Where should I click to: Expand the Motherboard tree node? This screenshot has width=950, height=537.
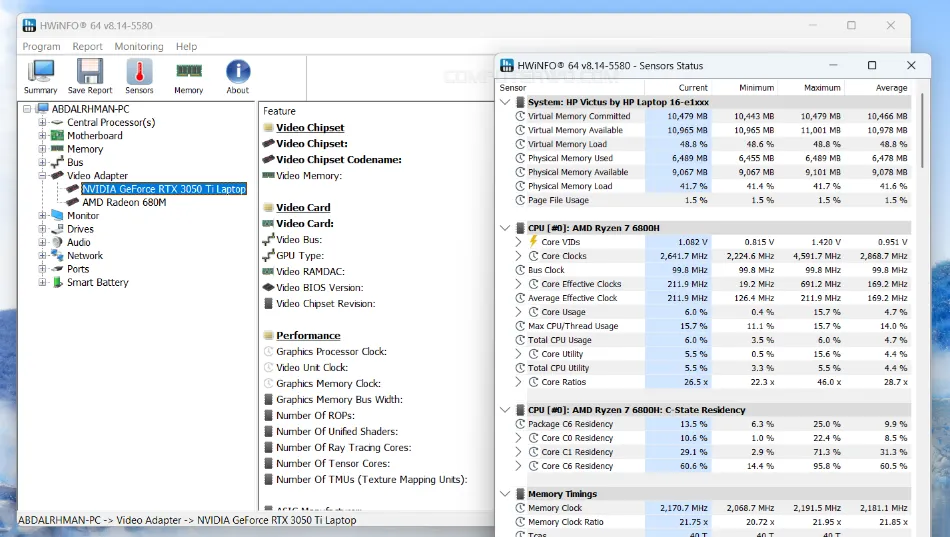pos(42,136)
